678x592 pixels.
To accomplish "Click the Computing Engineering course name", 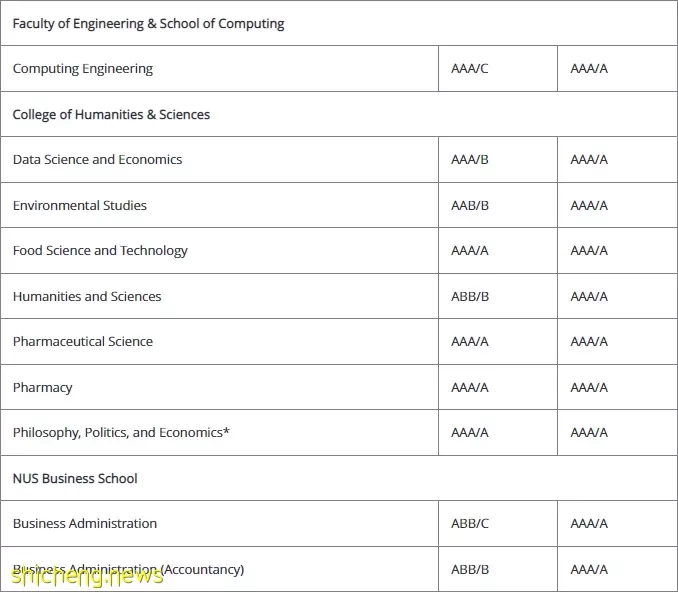I will click(x=83, y=69).
